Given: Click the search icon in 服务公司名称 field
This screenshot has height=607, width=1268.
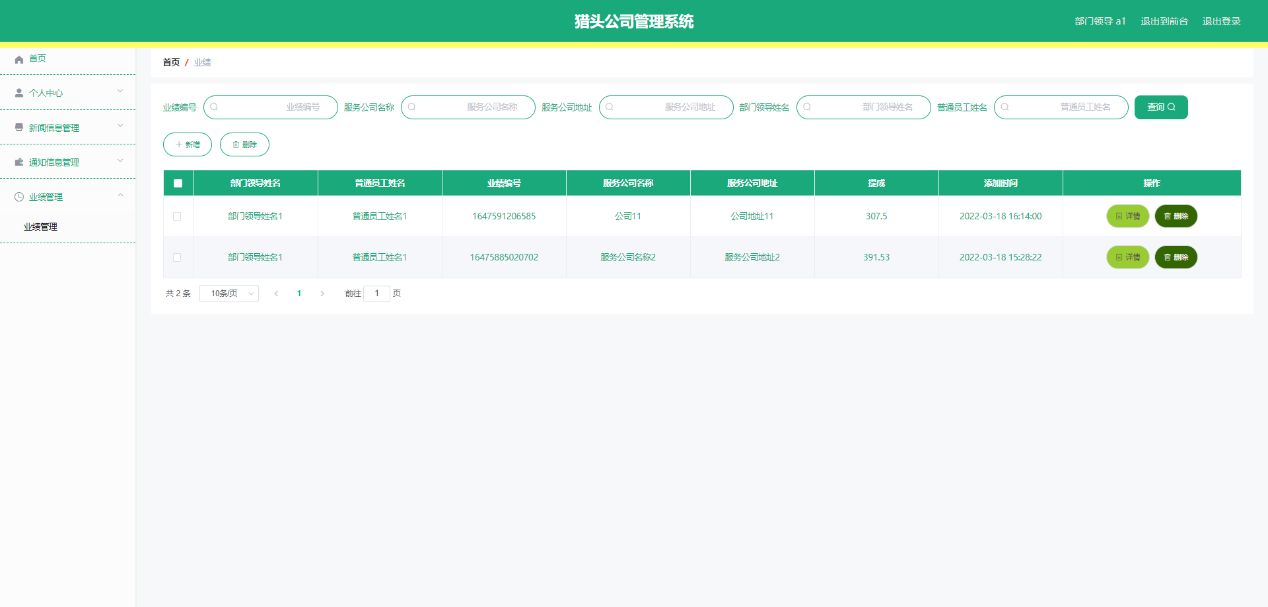Looking at the screenshot, I should [412, 107].
